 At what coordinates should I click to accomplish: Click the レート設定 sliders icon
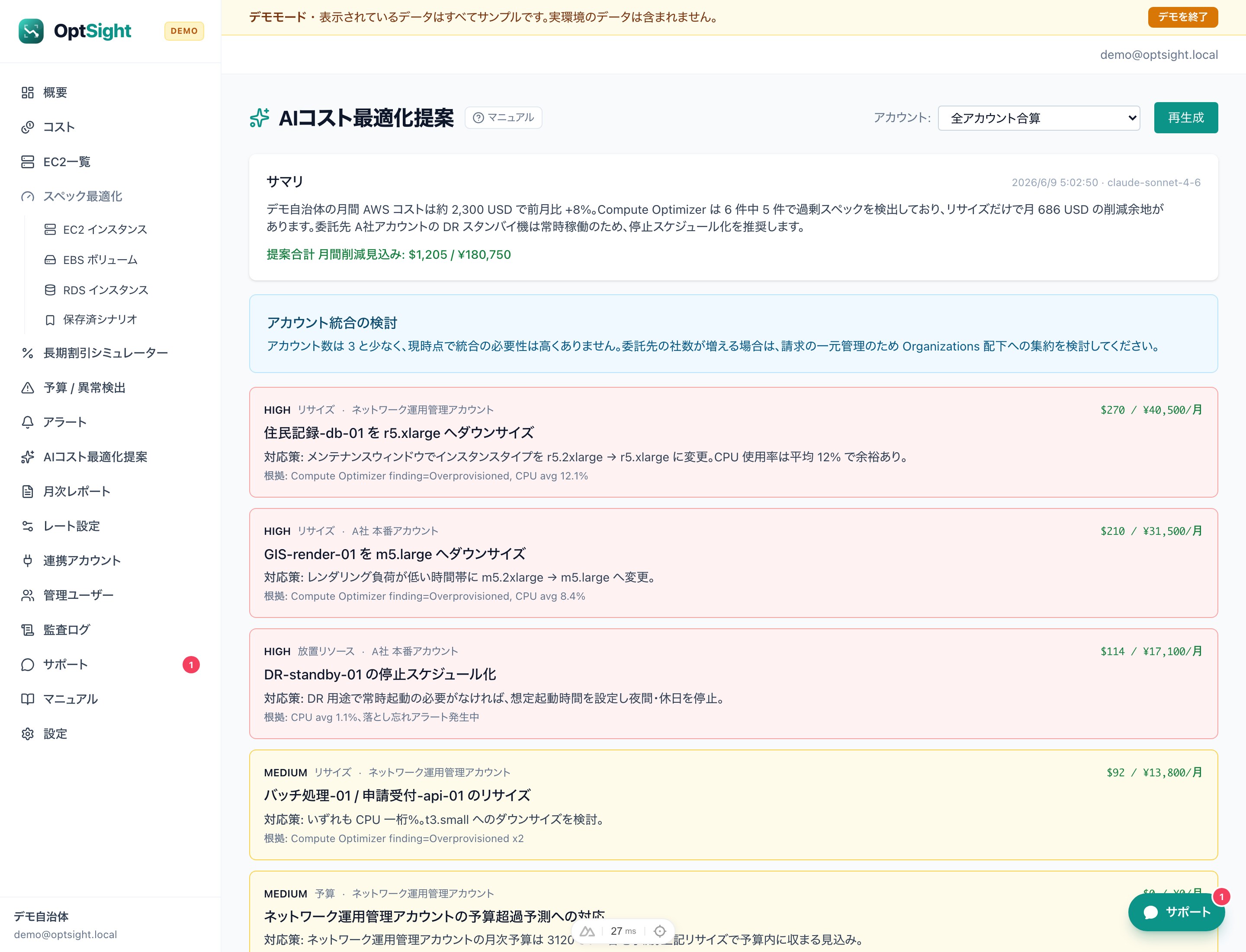point(28,526)
